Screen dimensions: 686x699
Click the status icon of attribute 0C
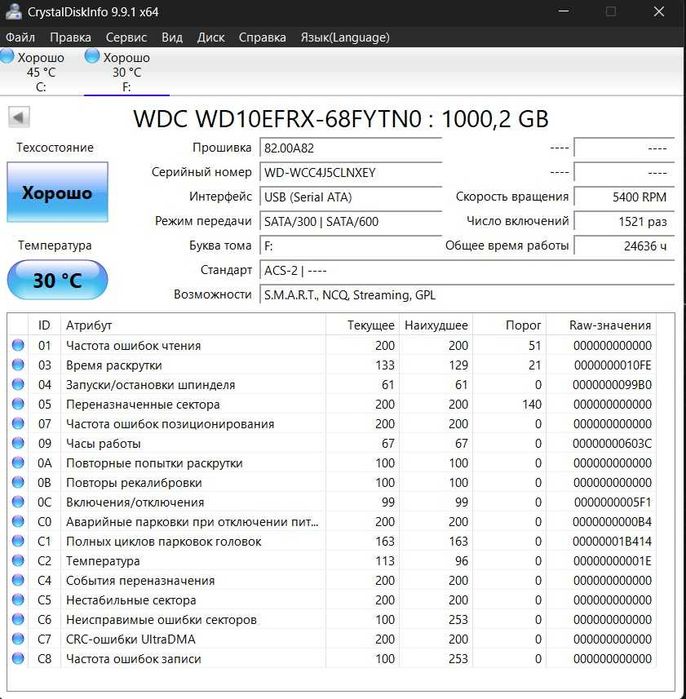click(18, 502)
